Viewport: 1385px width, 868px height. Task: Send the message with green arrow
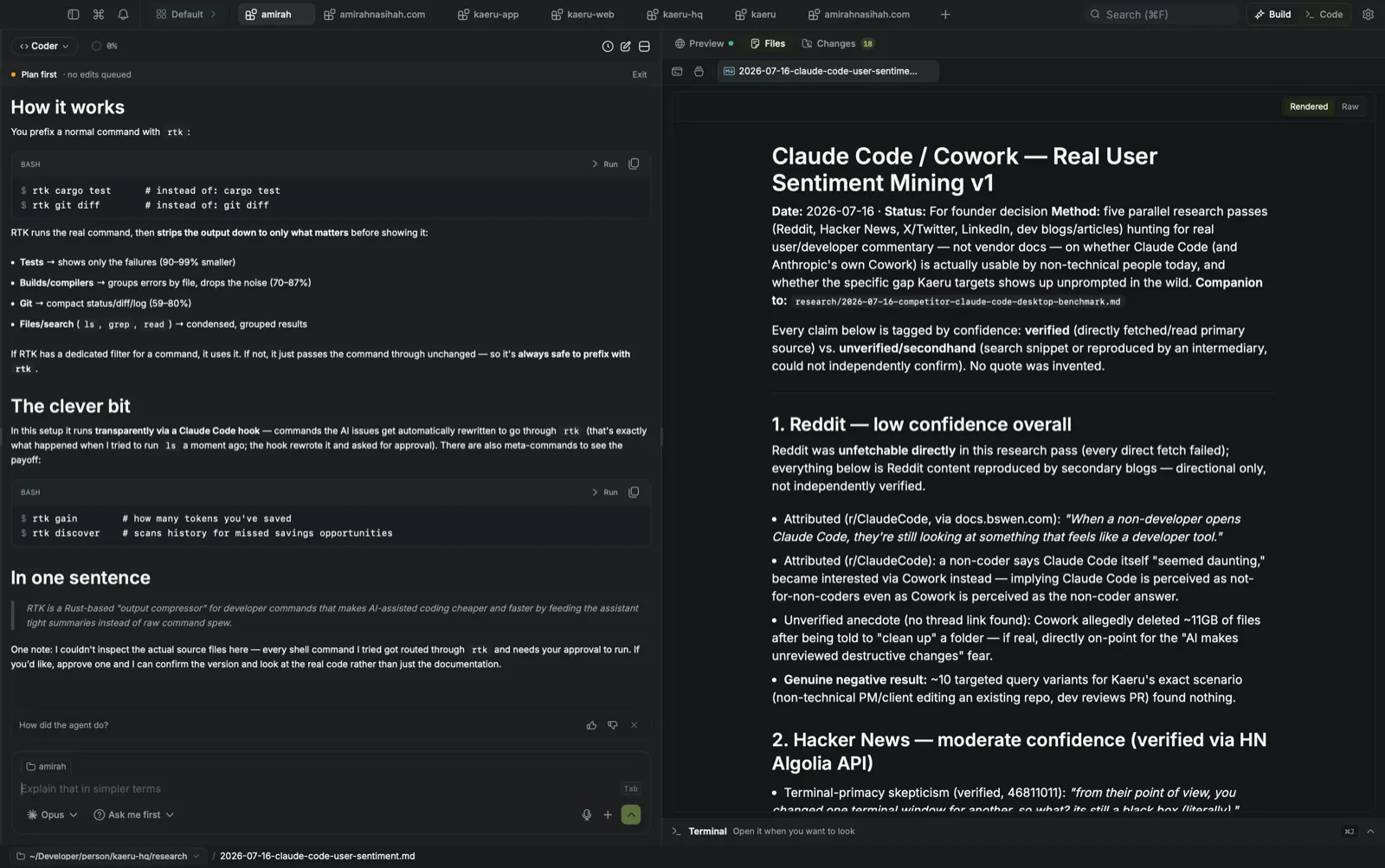631,814
